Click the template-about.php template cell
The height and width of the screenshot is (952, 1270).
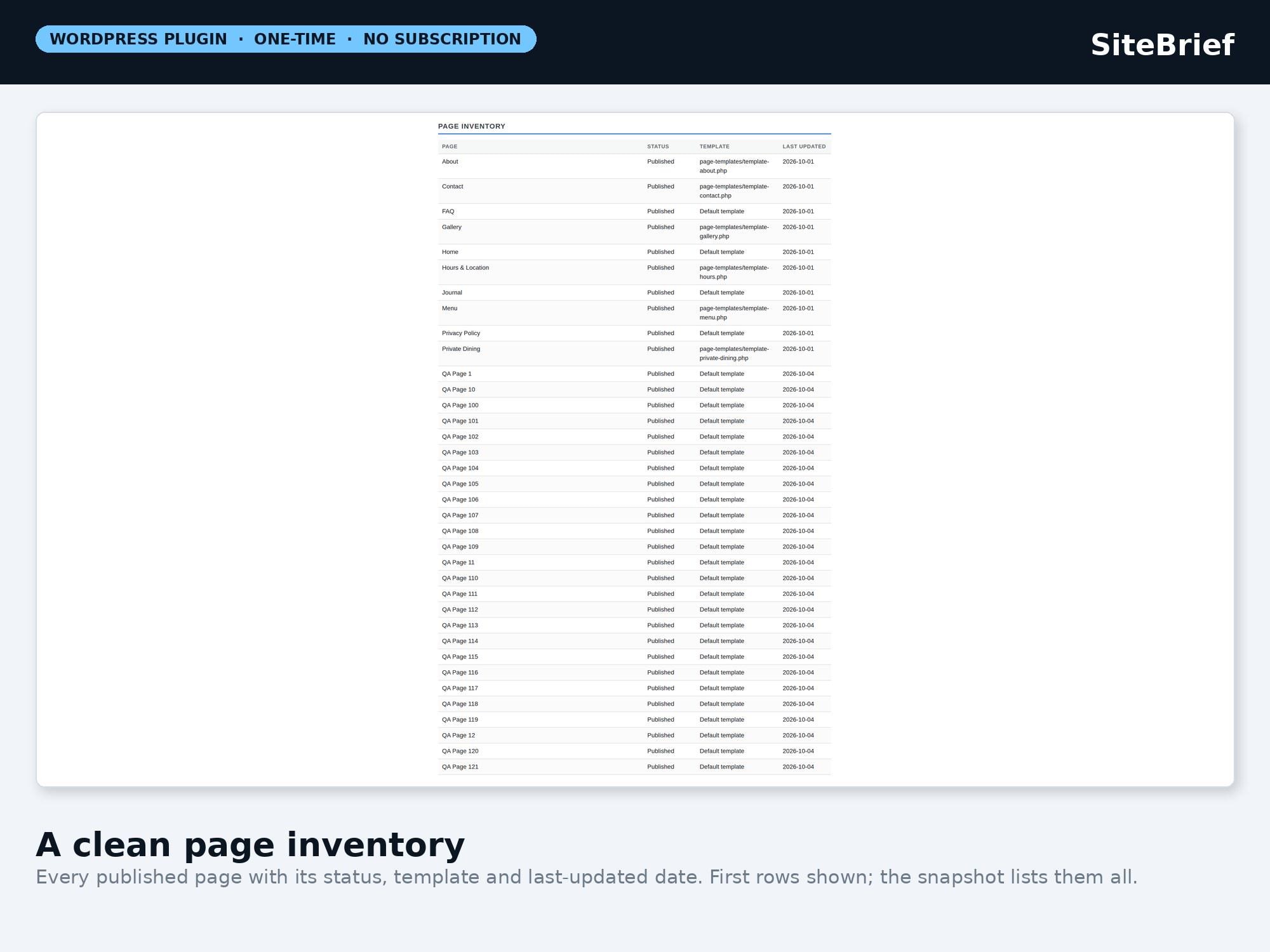tap(734, 166)
